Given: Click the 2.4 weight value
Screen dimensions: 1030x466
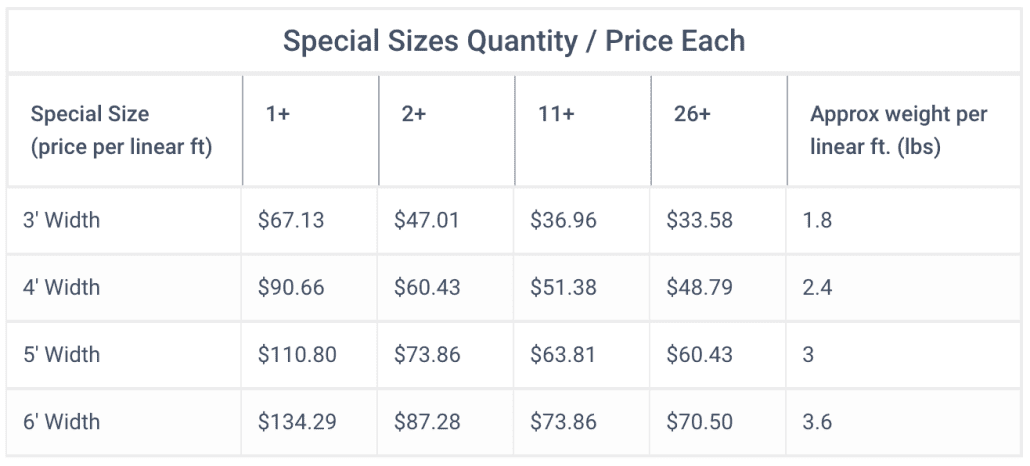Looking at the screenshot, I should click(817, 287).
